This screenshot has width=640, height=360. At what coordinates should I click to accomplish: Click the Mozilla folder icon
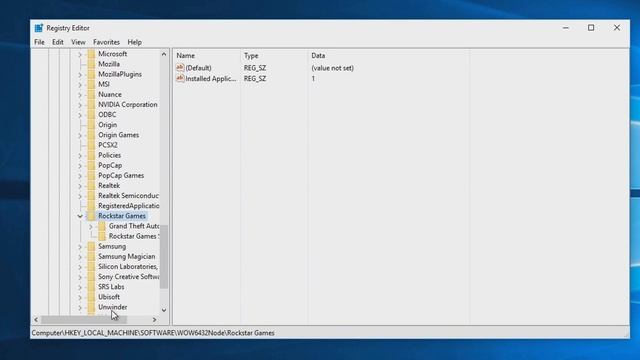(x=91, y=64)
